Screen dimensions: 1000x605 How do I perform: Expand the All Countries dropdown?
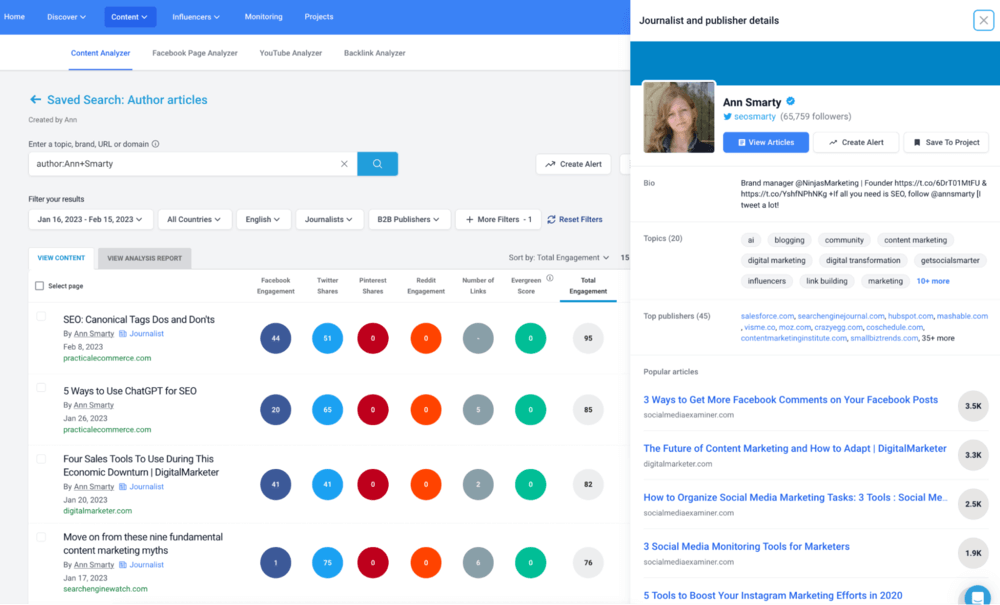tap(195, 219)
